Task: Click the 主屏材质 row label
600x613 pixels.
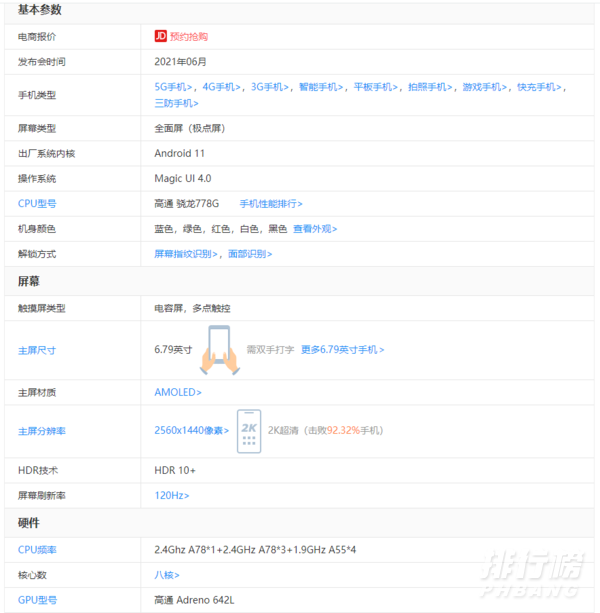Action: (37, 393)
